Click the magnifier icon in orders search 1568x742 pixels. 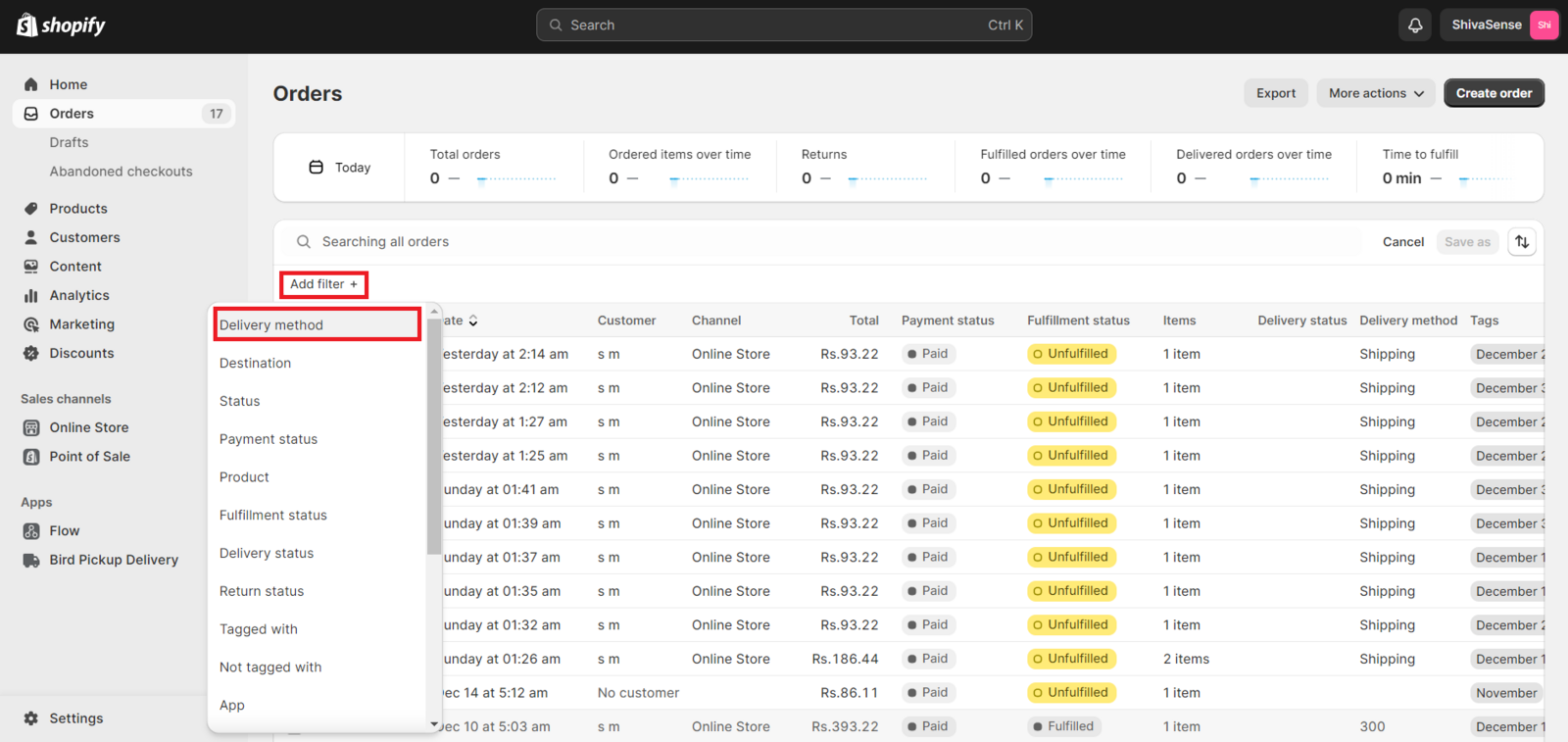[304, 242]
